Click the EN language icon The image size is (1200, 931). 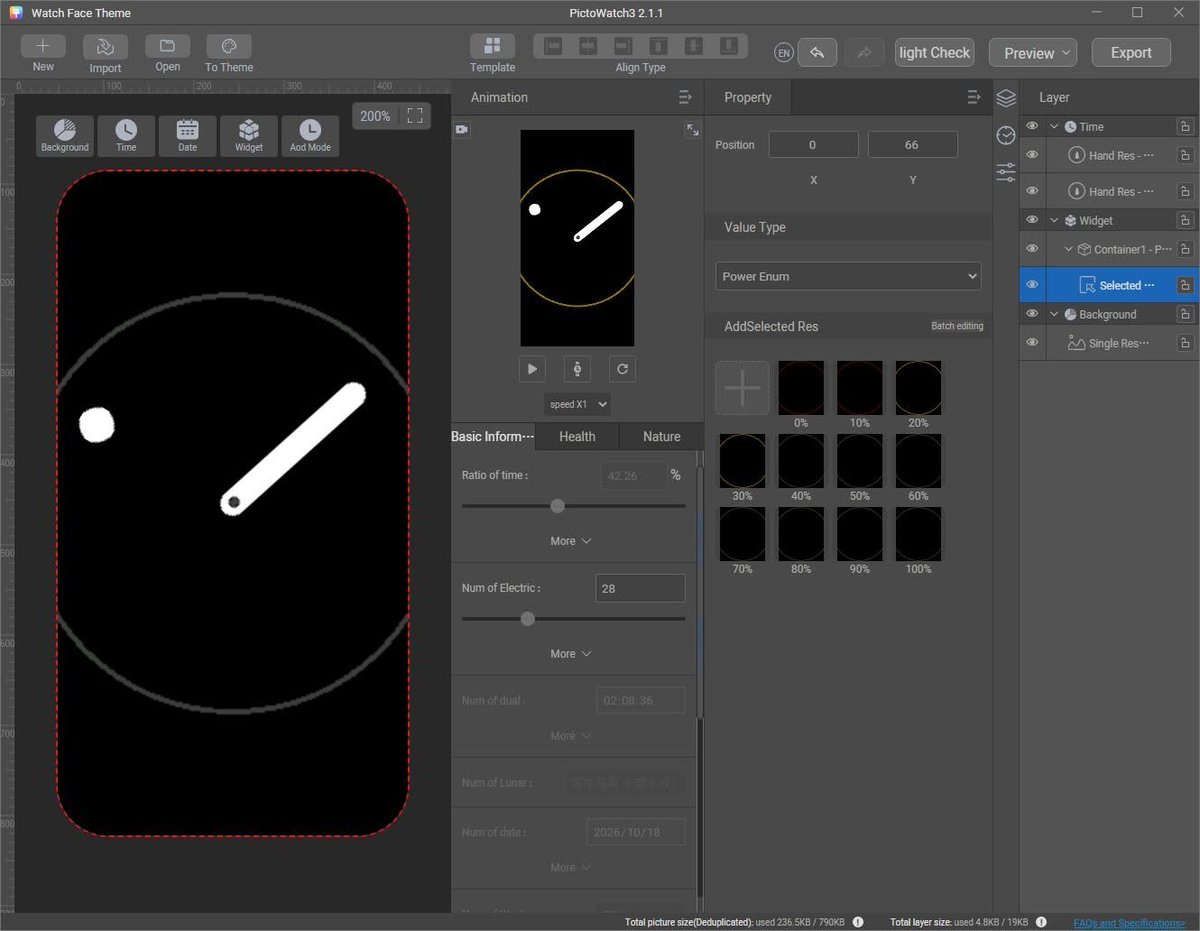784,53
